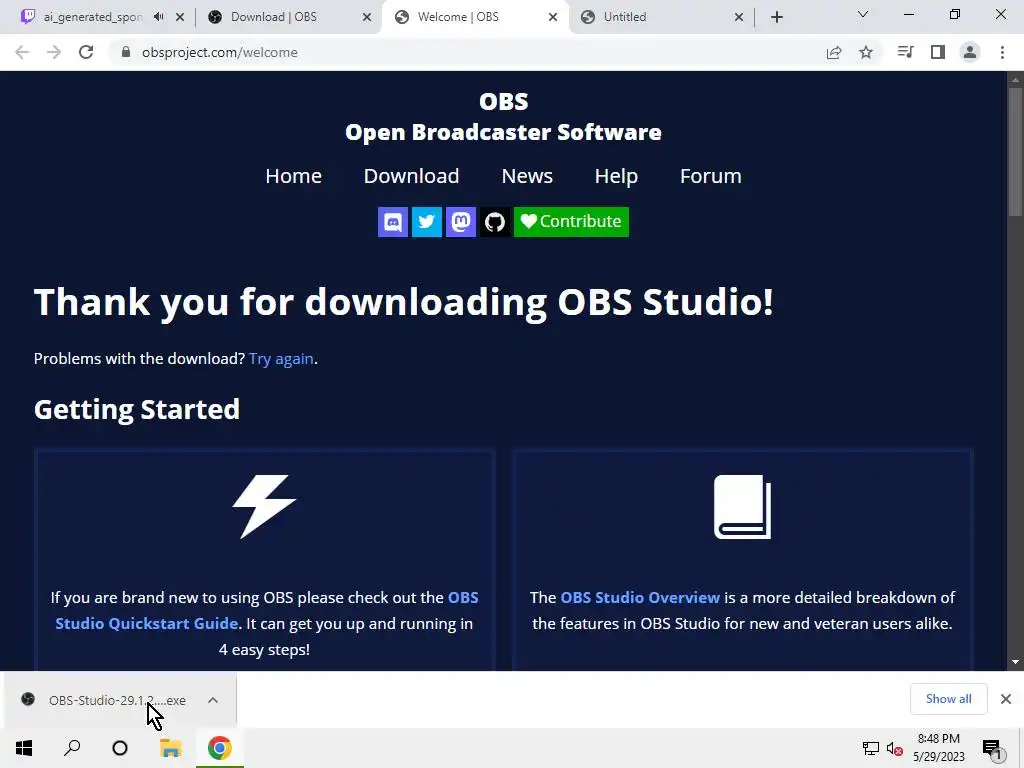Toggle the Chrome side panel
Screen dimensions: 1024x768
(938, 52)
